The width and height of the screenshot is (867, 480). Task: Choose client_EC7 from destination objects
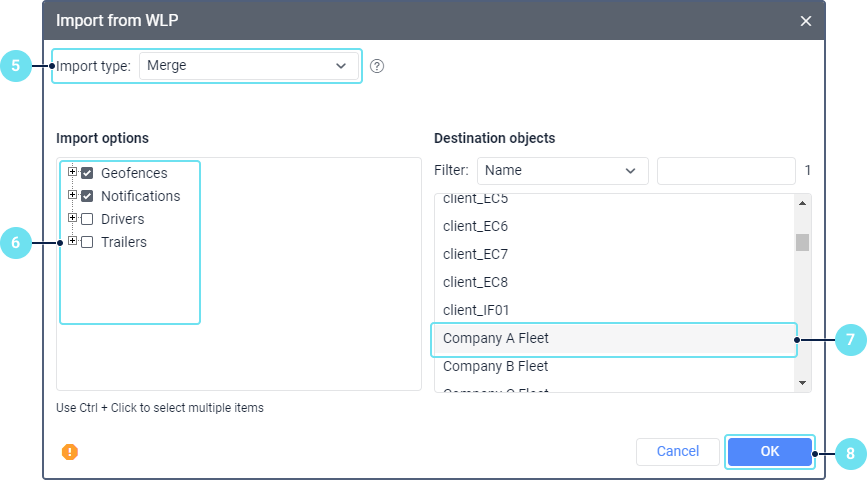click(613, 254)
